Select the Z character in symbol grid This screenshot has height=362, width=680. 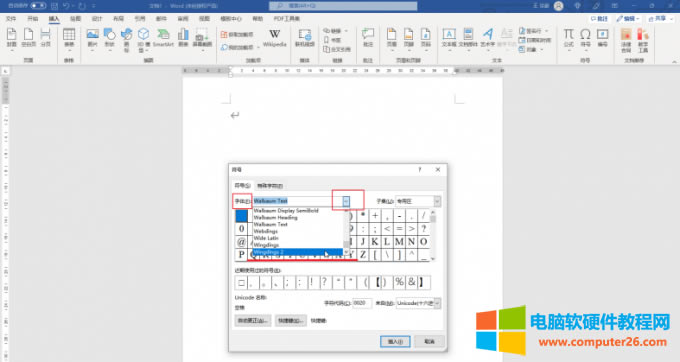pyautogui.click(x=363, y=254)
